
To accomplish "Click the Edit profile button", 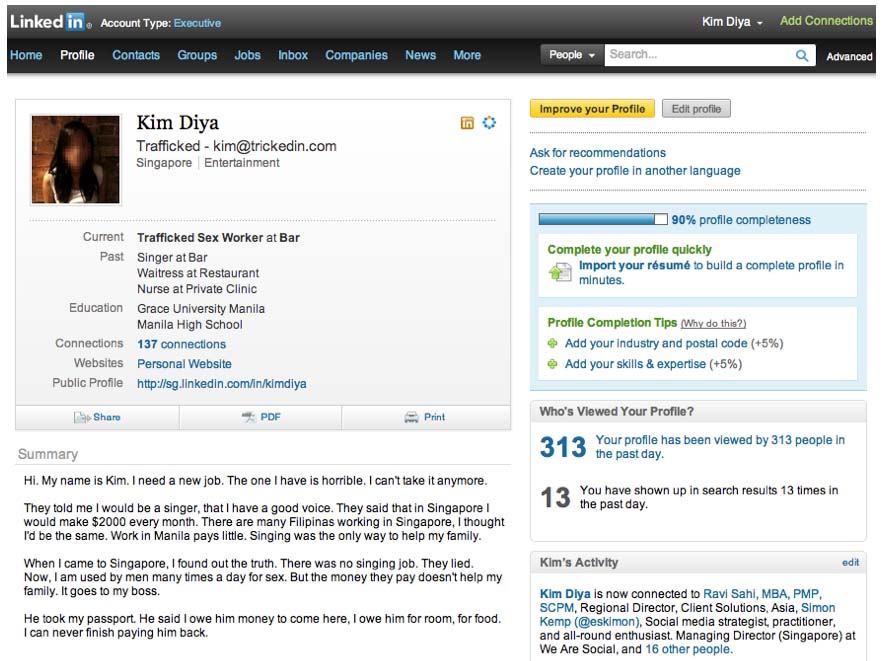I will point(696,109).
